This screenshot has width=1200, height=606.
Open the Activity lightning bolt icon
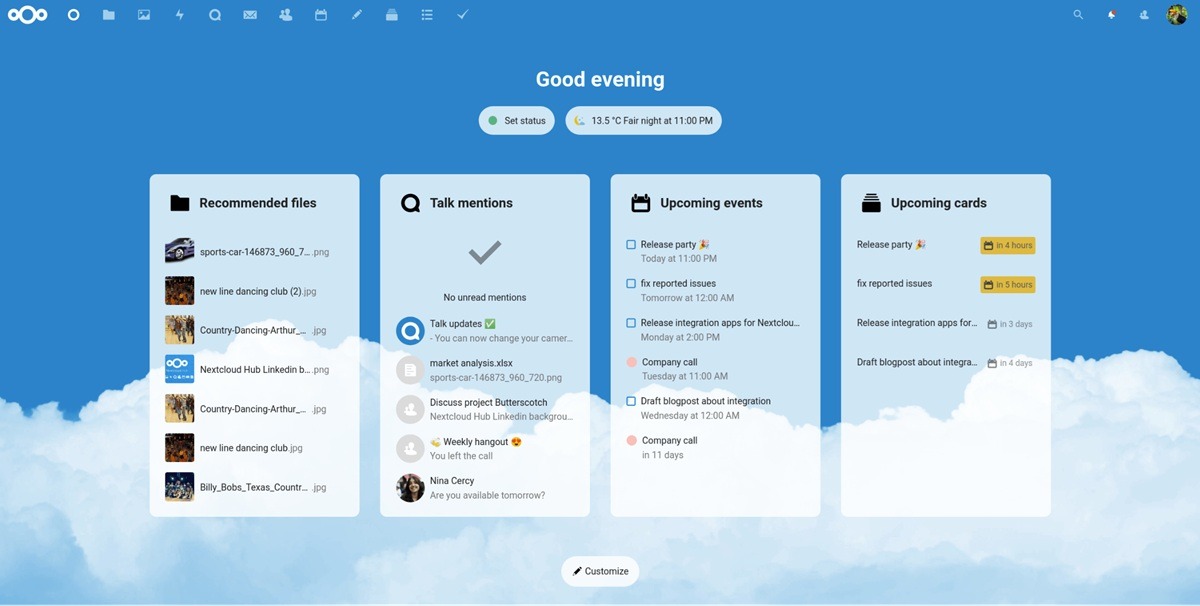[x=180, y=15]
